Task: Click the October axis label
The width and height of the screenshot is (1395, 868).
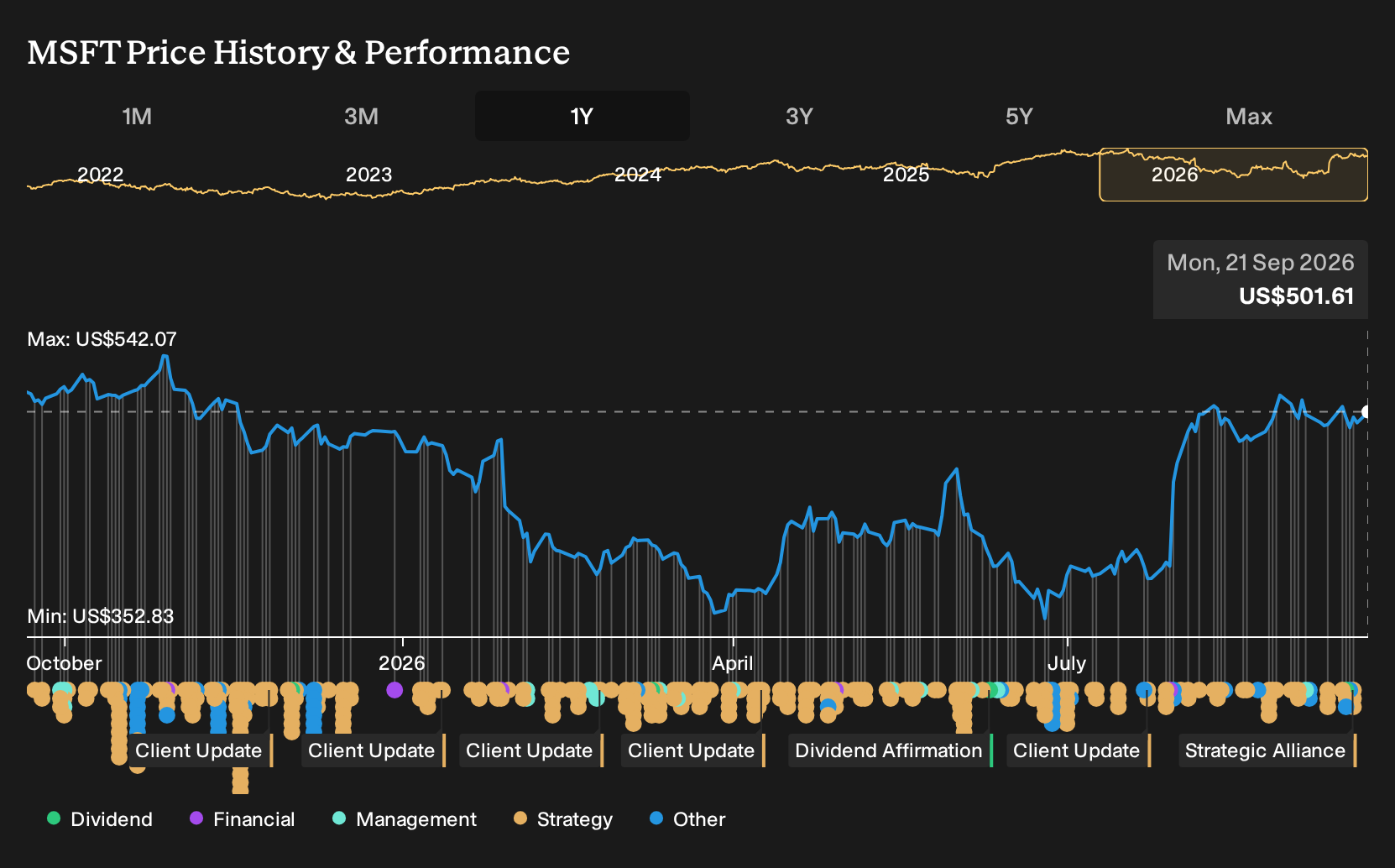Action: [x=65, y=663]
